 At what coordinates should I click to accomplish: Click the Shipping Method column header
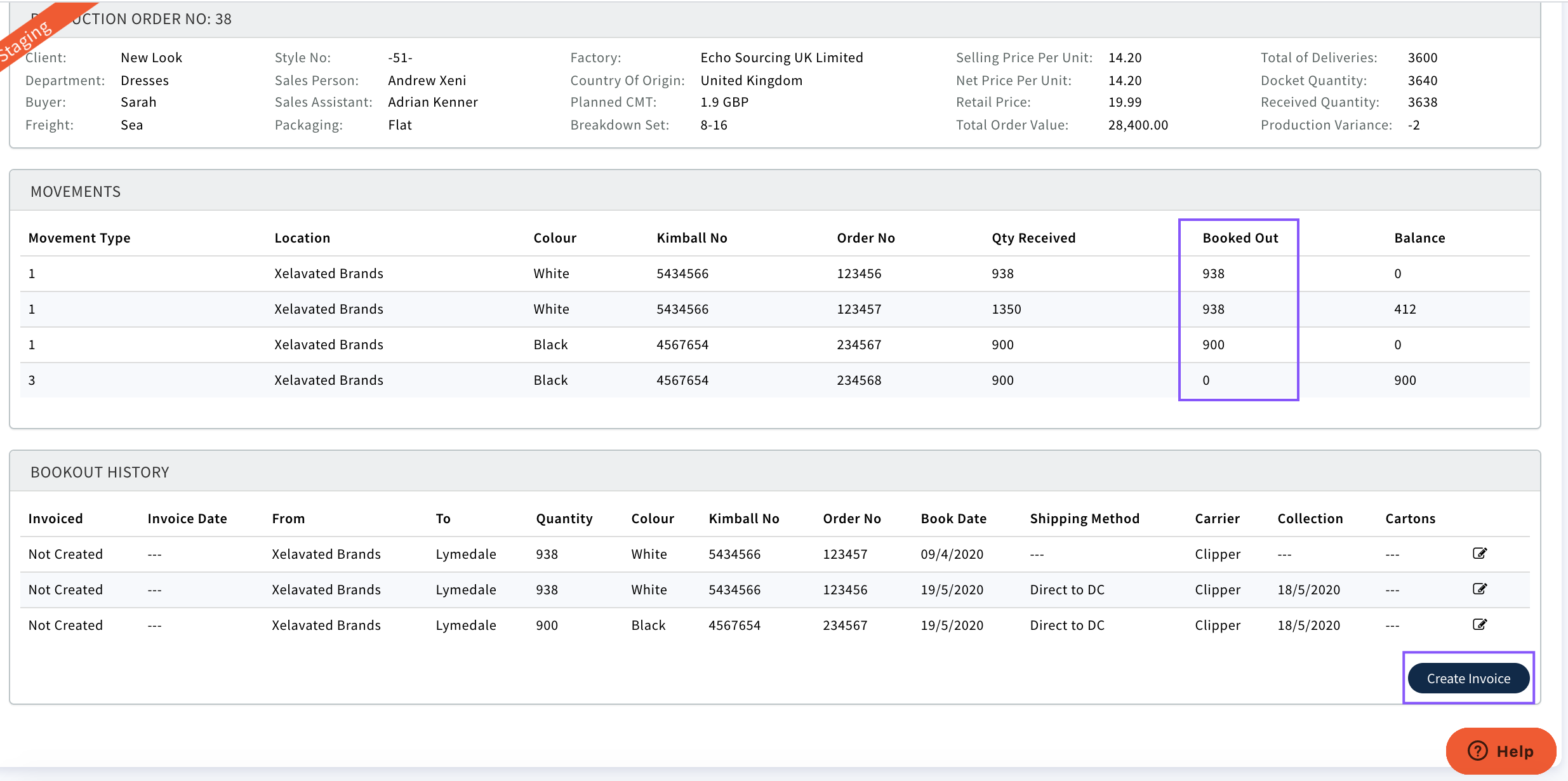pyautogui.click(x=1084, y=519)
